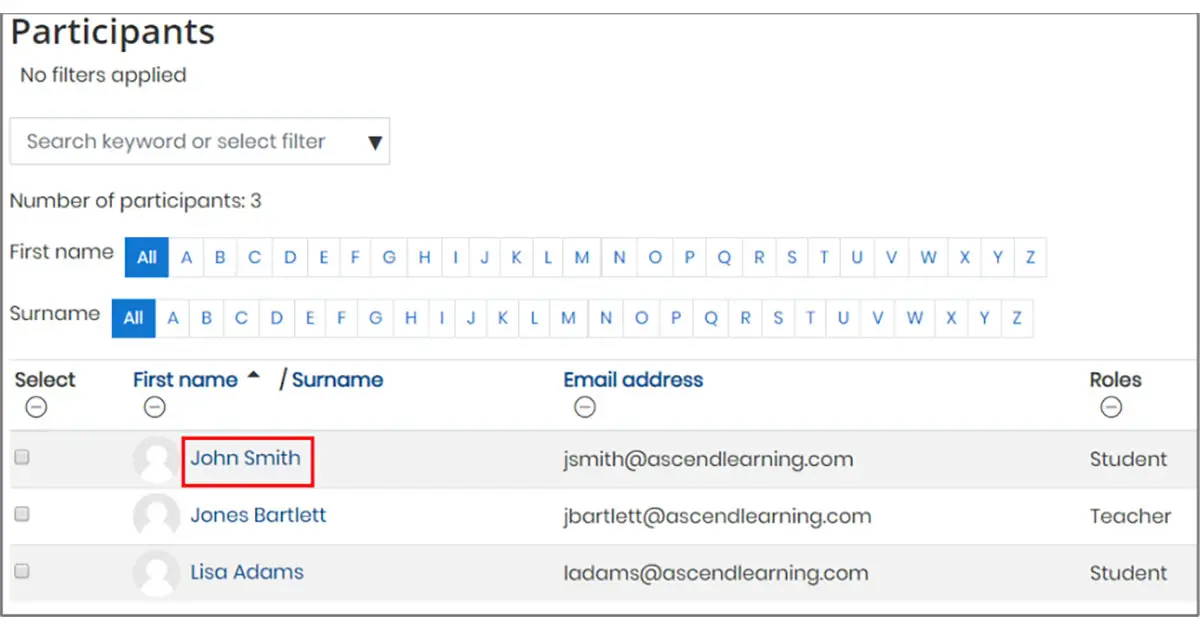Collapse the Select column with its minus icon
Image resolution: width=1200 pixels, height=630 pixels.
35,407
